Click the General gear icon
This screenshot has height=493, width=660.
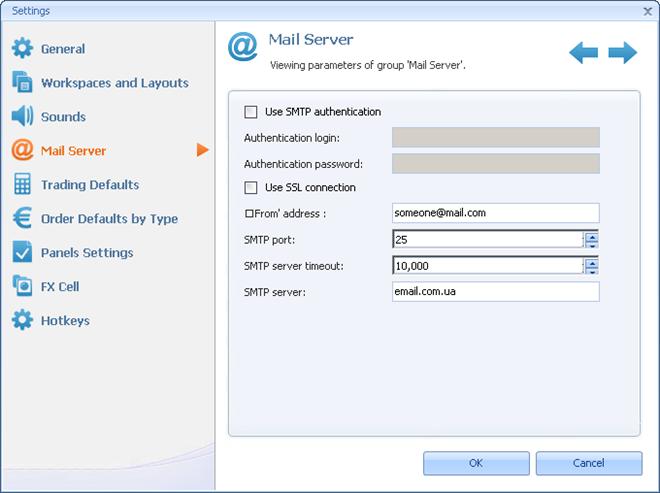coord(22,48)
